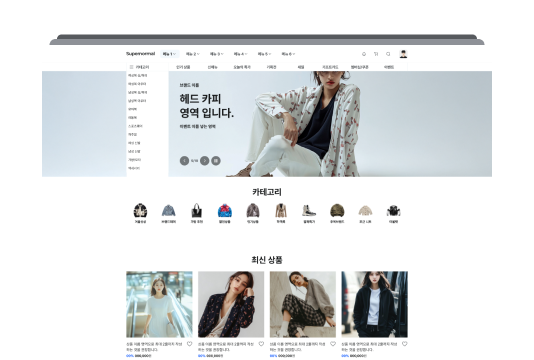Screen dimensions: 534x360
Task: Open the 메뉴 2 dropdown
Action: pyautogui.click(x=193, y=54)
